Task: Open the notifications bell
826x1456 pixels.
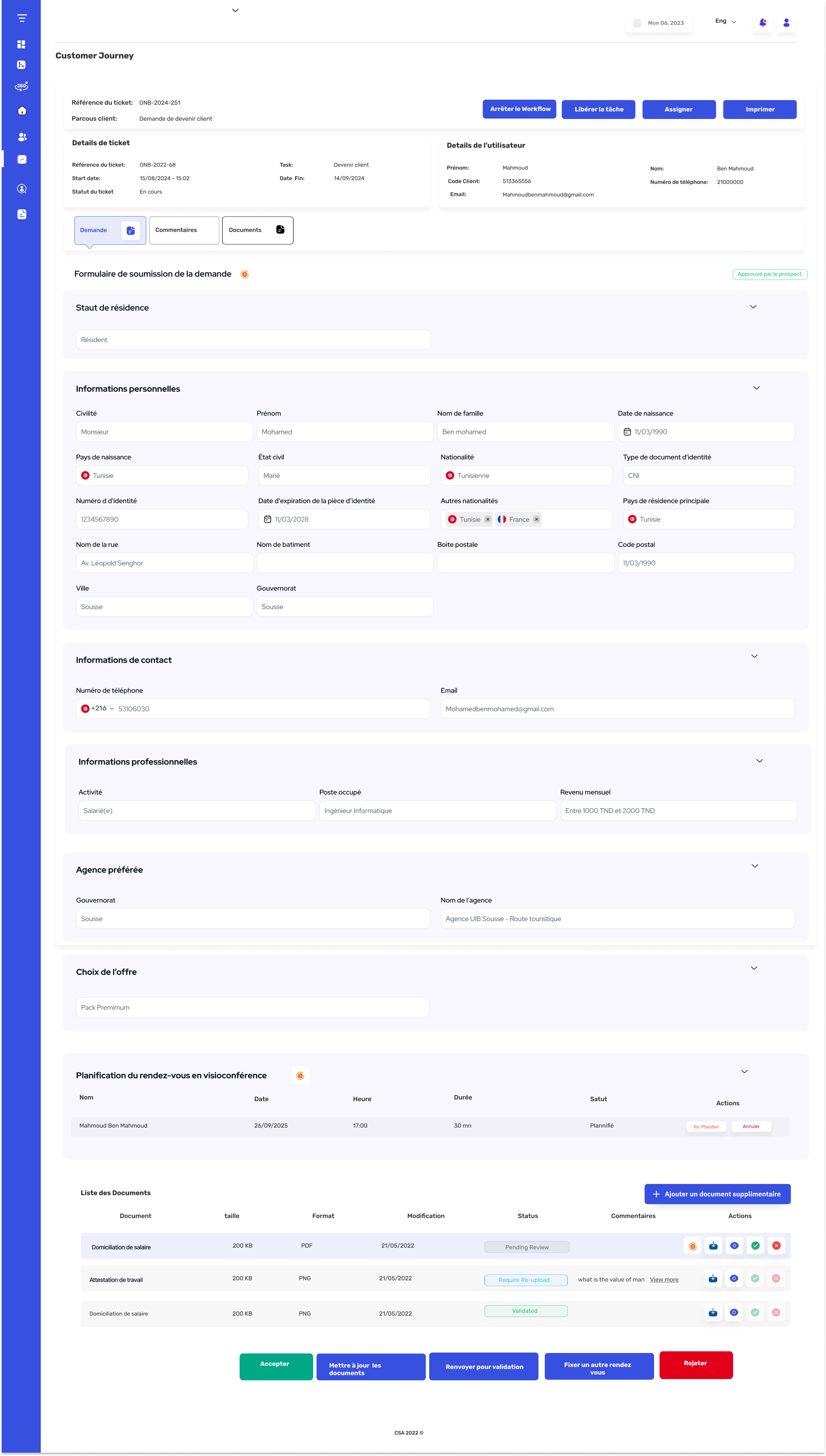Action: click(763, 23)
